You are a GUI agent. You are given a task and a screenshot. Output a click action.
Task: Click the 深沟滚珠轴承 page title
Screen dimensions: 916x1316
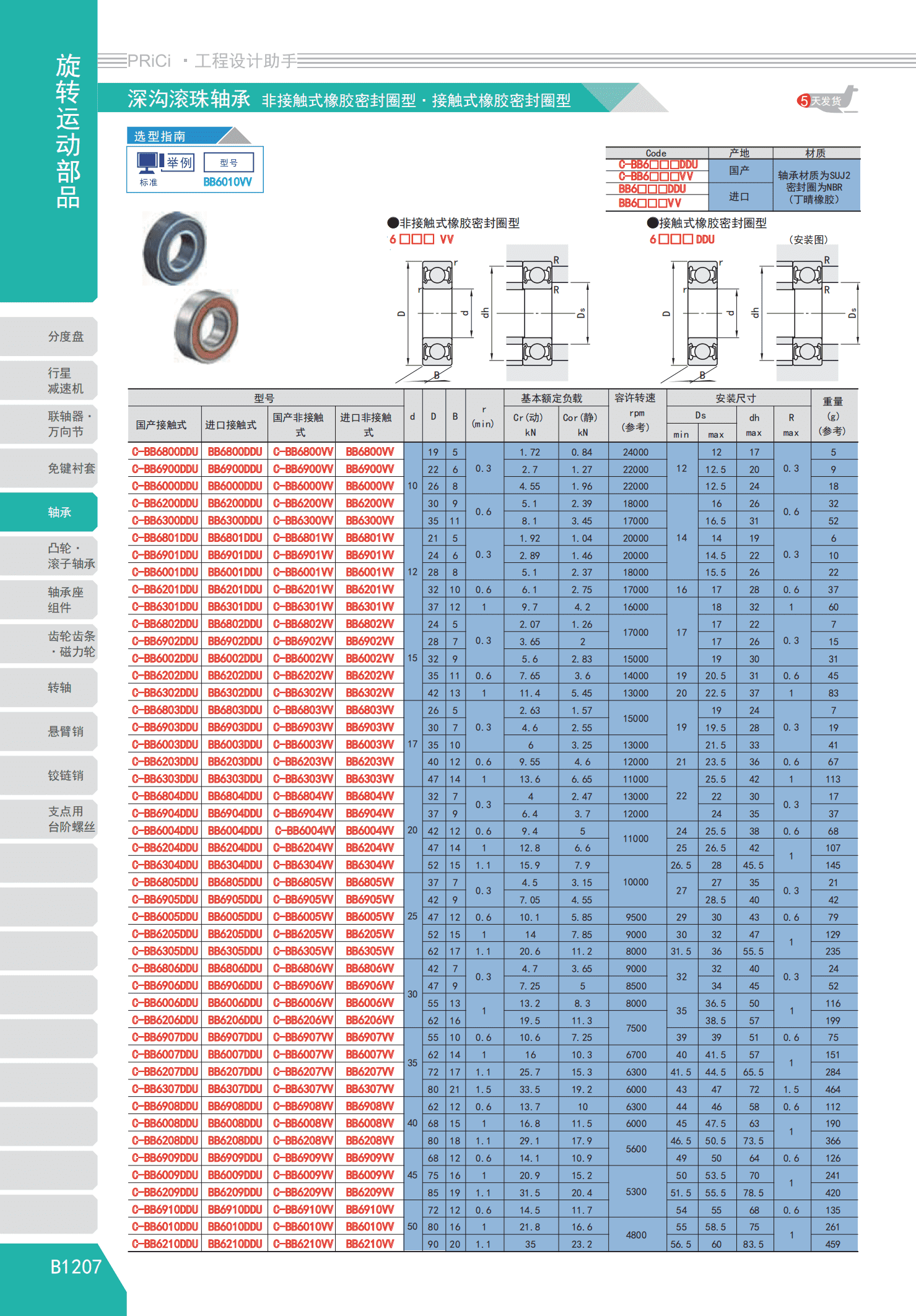(x=189, y=98)
